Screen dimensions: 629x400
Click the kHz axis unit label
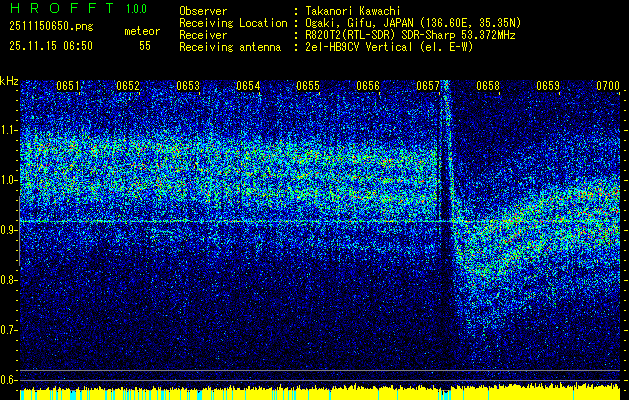9,81
